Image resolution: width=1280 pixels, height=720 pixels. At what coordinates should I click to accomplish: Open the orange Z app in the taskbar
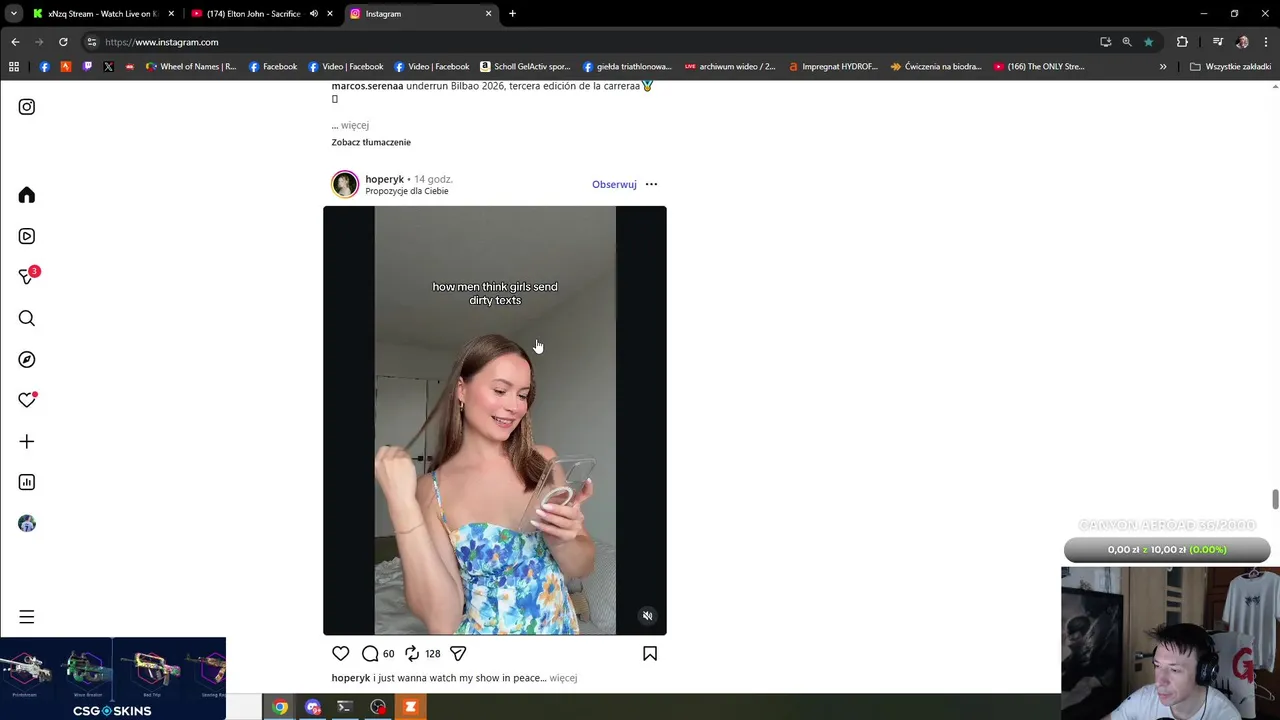[x=410, y=707]
